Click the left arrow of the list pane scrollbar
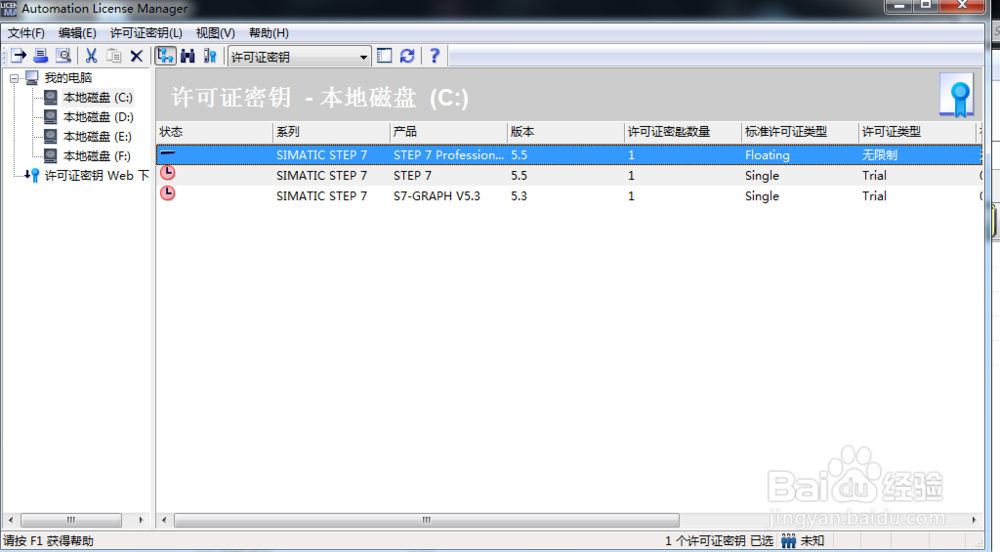Viewport: 1000px width, 552px height. tap(164, 520)
